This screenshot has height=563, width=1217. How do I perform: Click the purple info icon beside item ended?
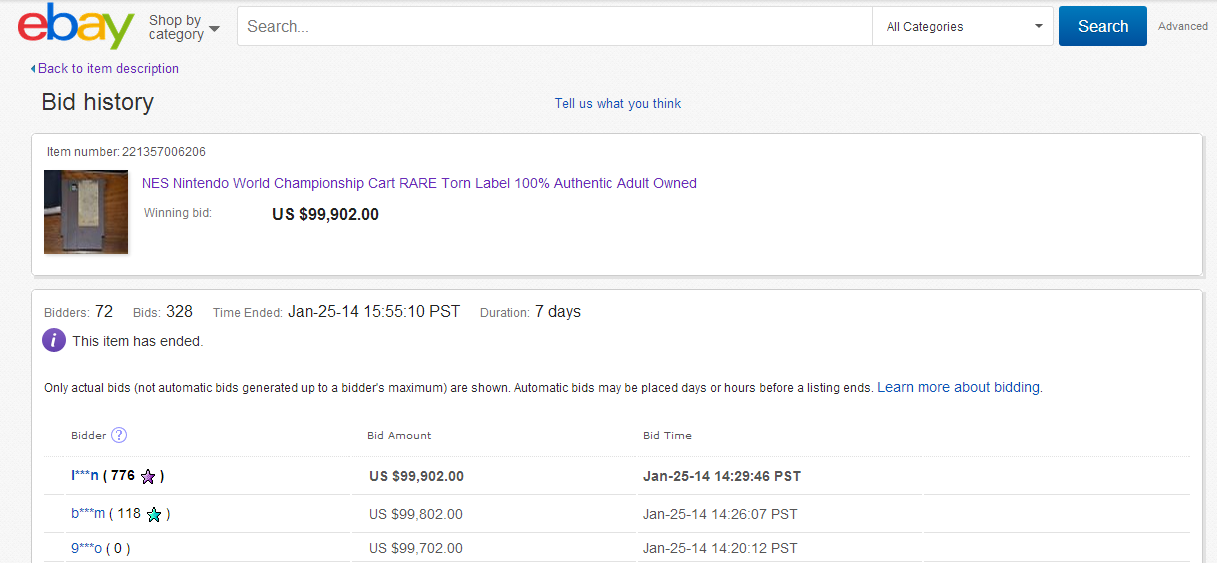coord(54,341)
